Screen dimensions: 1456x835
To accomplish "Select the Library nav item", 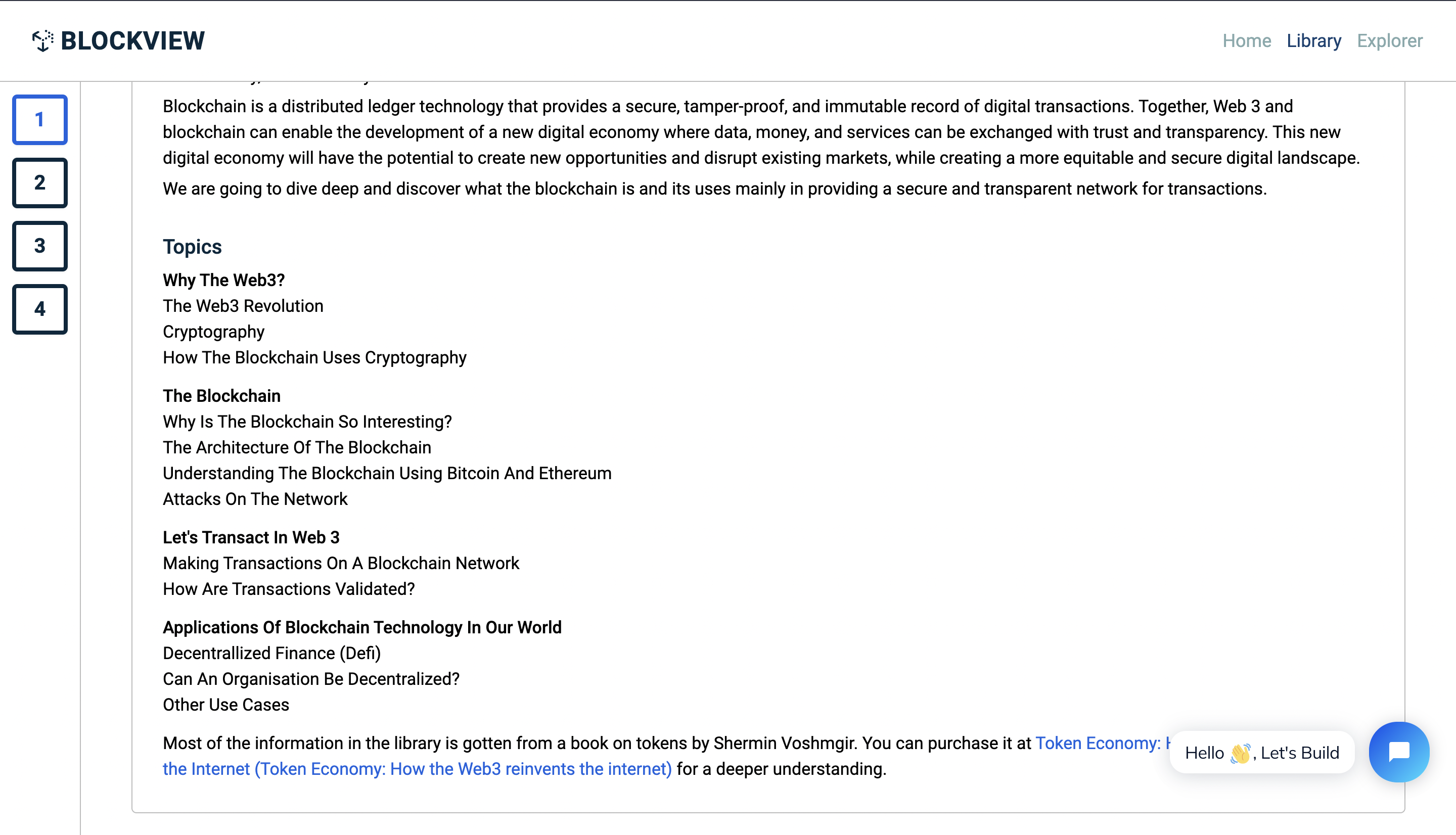I will 1313,41.
